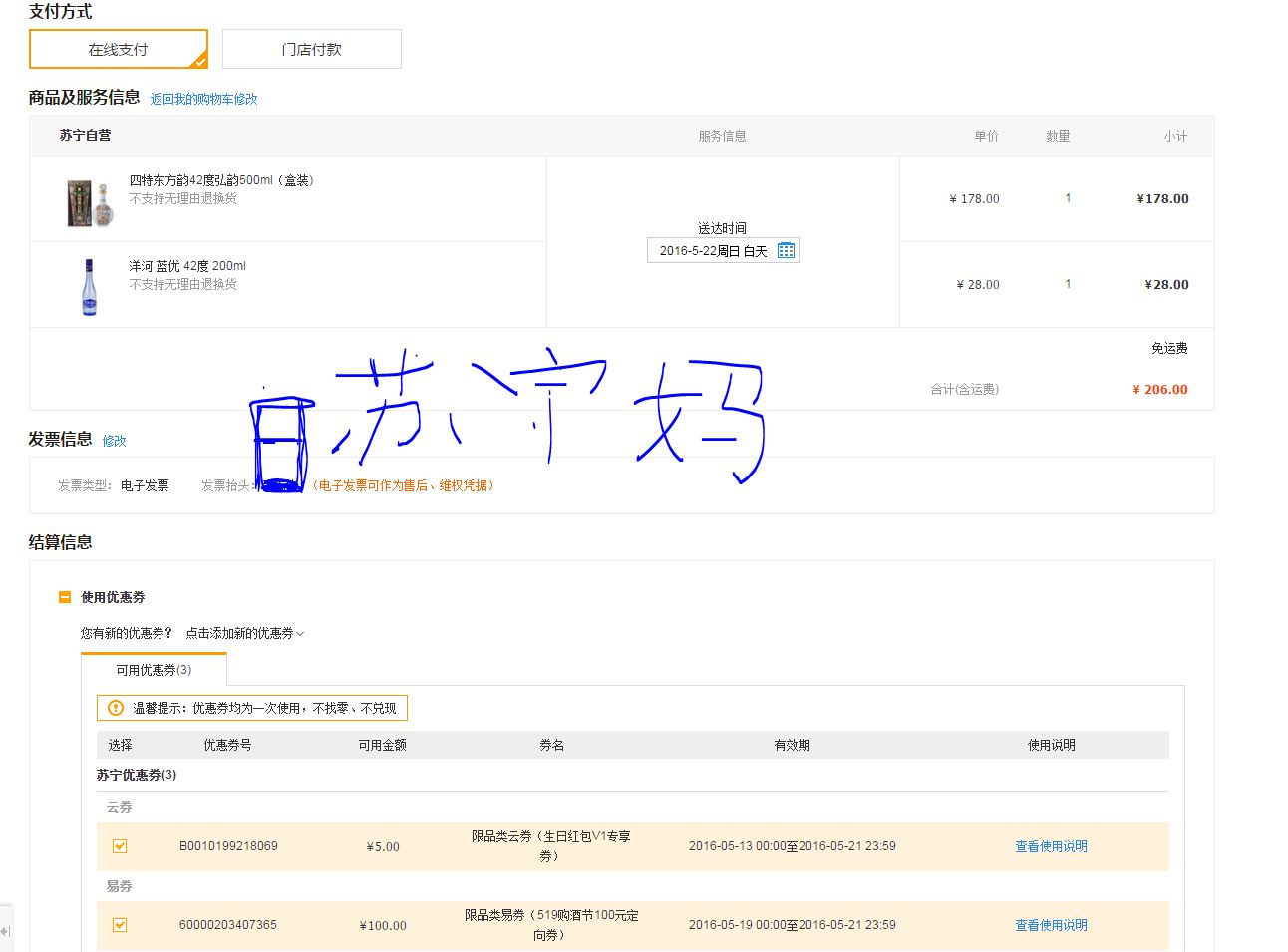Click the 使用说明 table header
1288x952 pixels.
(1051, 745)
